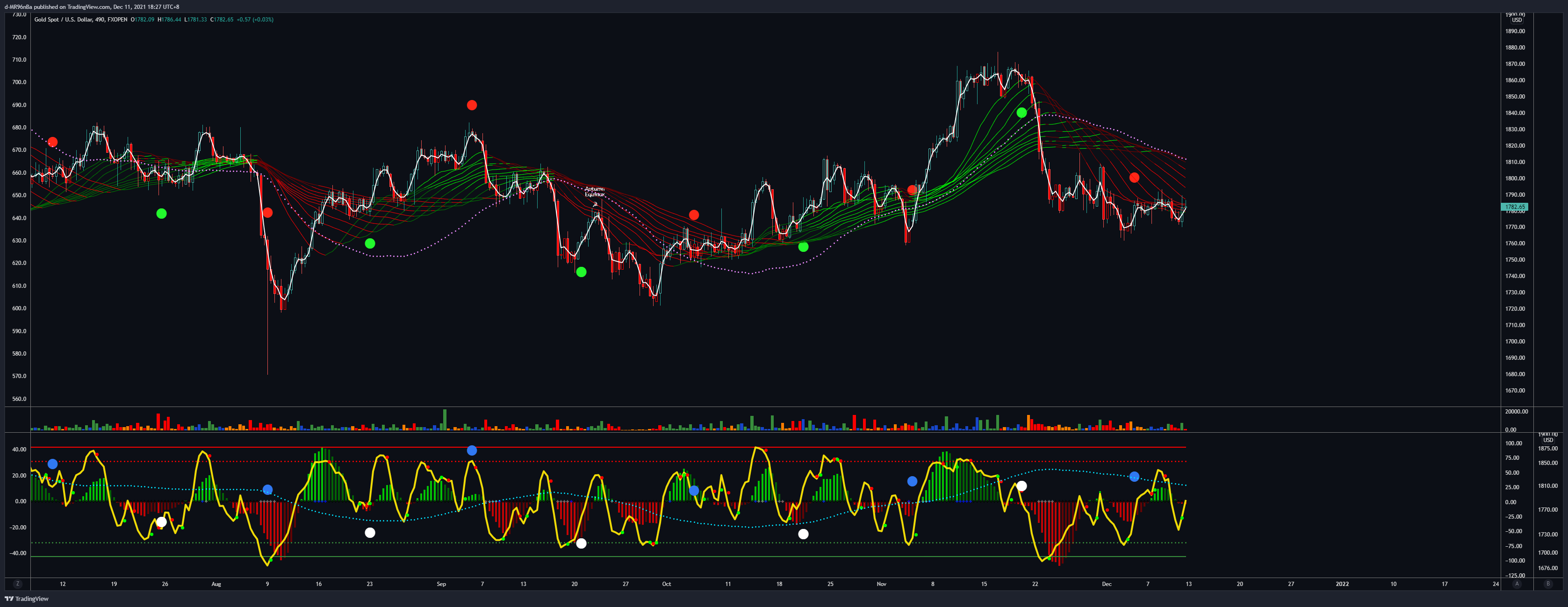Click the green dot below the July 26 candles
Screen dimensions: 1568x607
click(x=161, y=214)
